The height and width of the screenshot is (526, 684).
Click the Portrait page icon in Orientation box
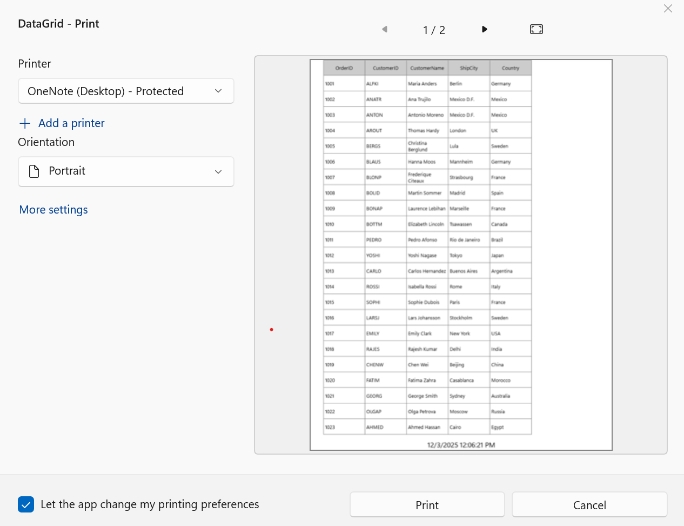coord(34,171)
